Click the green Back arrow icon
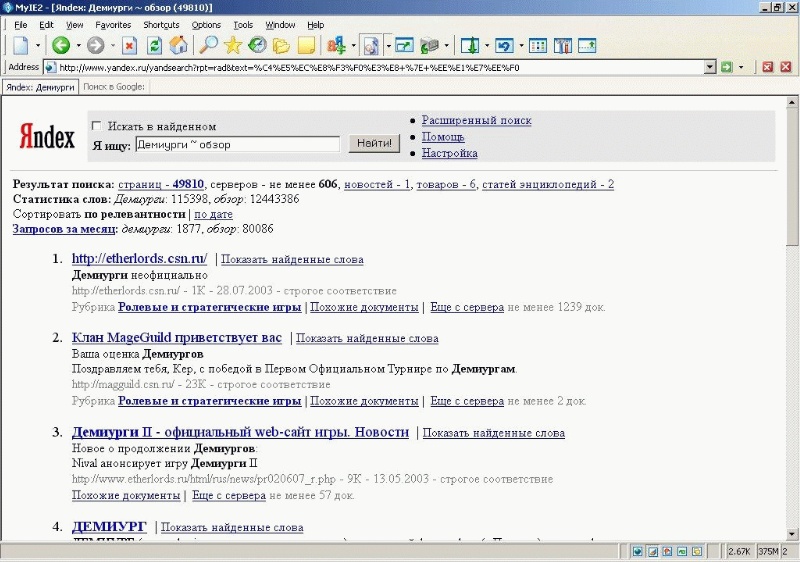The image size is (800, 562). coord(61,45)
